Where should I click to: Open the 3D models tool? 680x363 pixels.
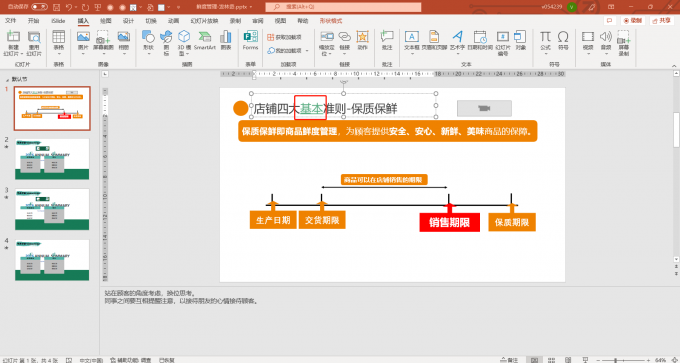pyautogui.click(x=184, y=43)
